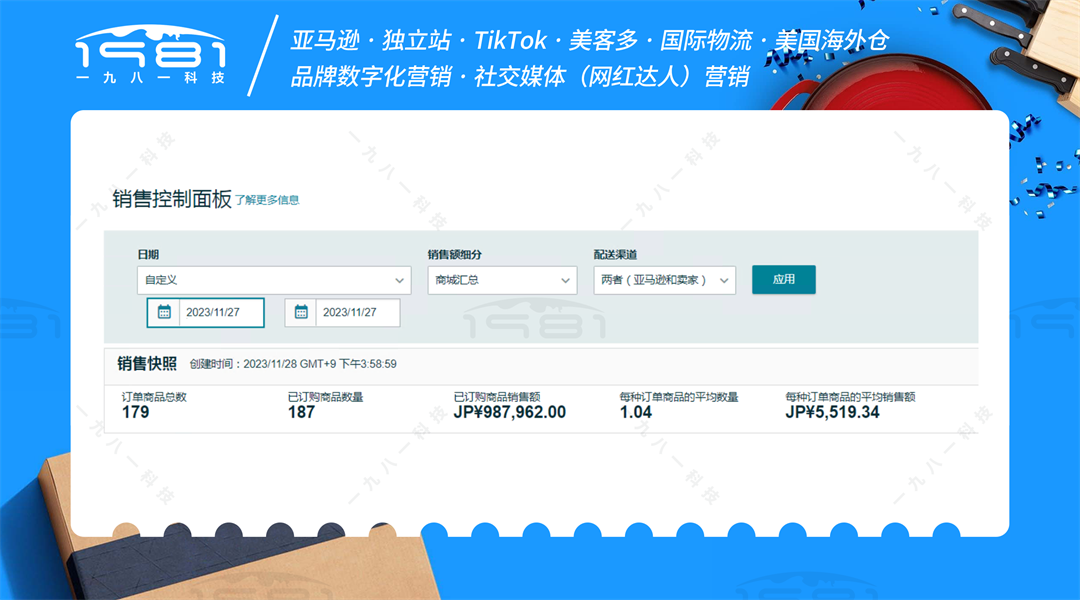The width and height of the screenshot is (1080, 600).
Task: Open the 两者（亚马逊和卖家）channel dropdown
Action: [x=664, y=280]
